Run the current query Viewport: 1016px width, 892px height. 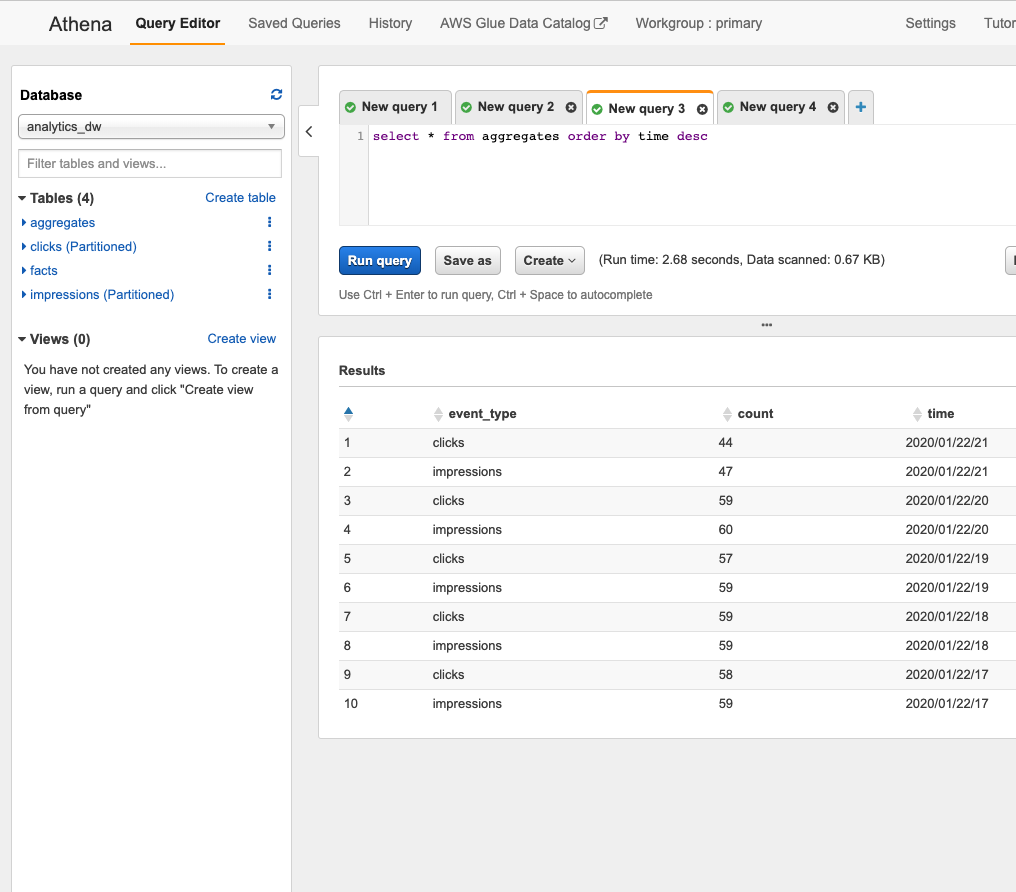379,260
